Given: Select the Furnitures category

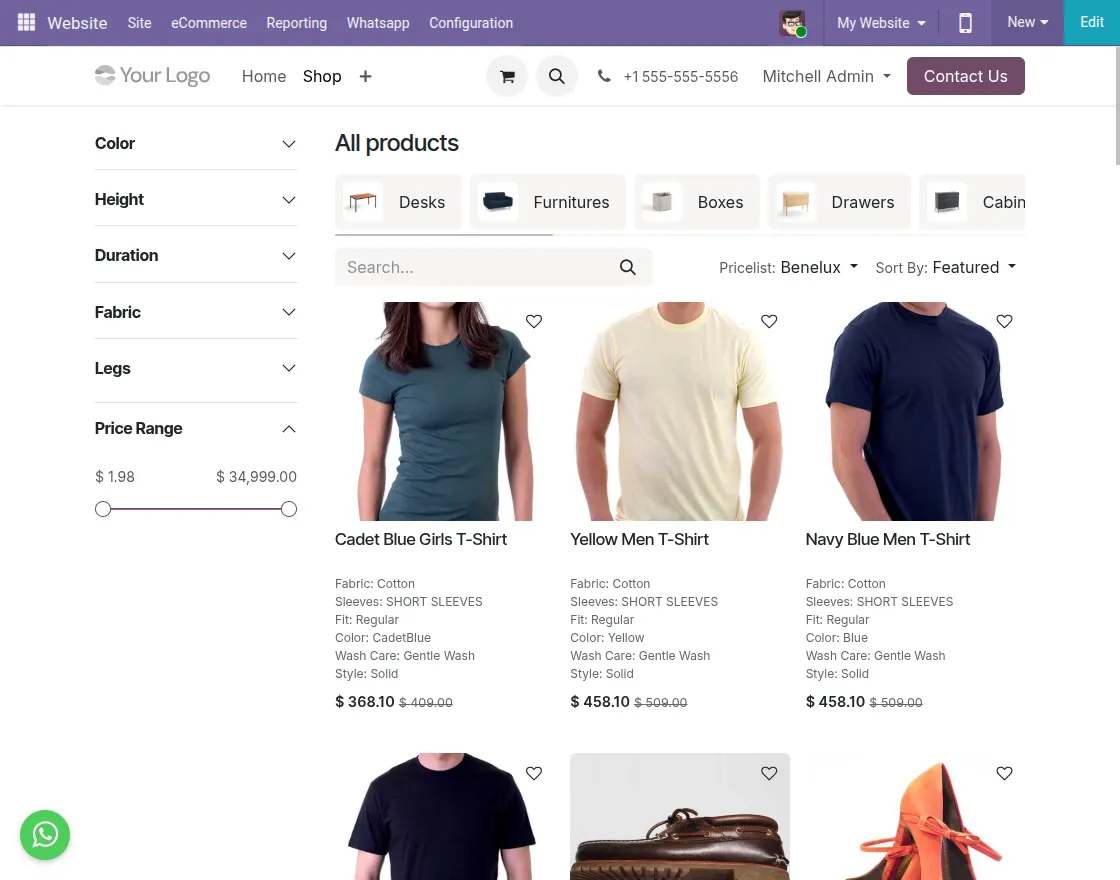Looking at the screenshot, I should 548,202.
